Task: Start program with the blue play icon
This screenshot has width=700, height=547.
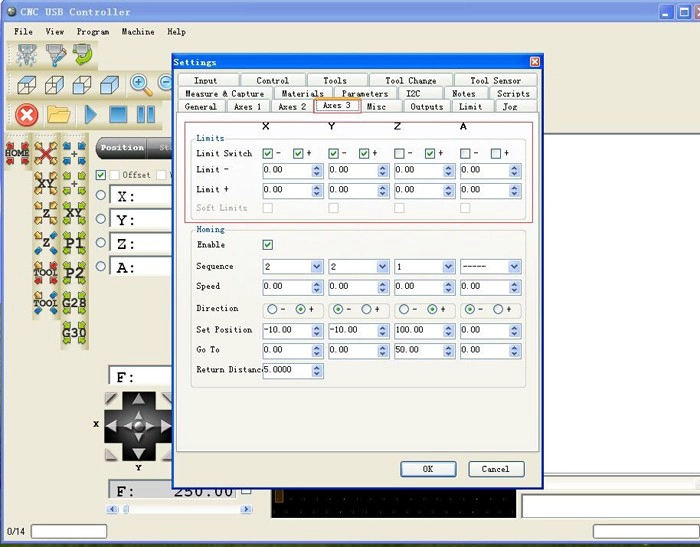Action: (91, 115)
